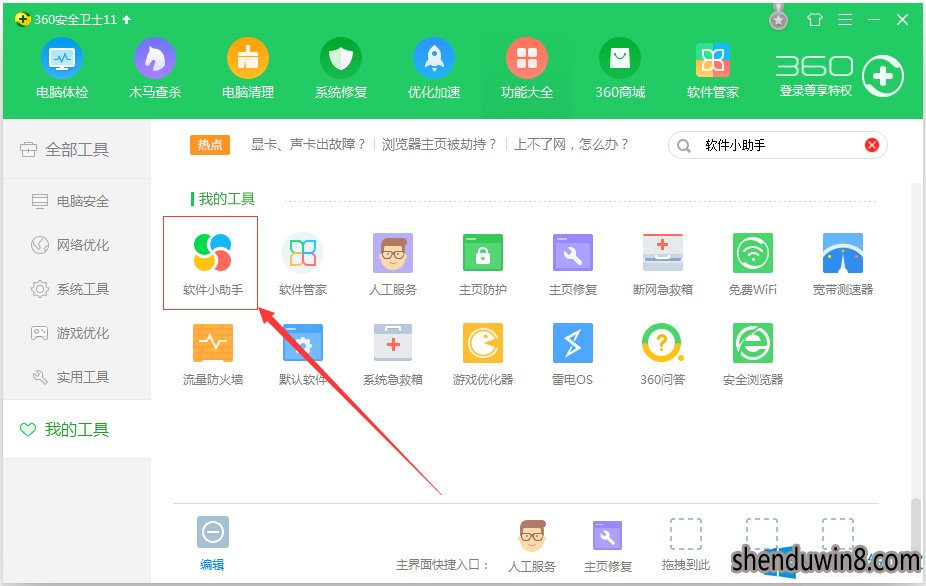The height and width of the screenshot is (586, 926).
Task: Open hot topic 显卡、声卡出故障？
Action: point(309,144)
